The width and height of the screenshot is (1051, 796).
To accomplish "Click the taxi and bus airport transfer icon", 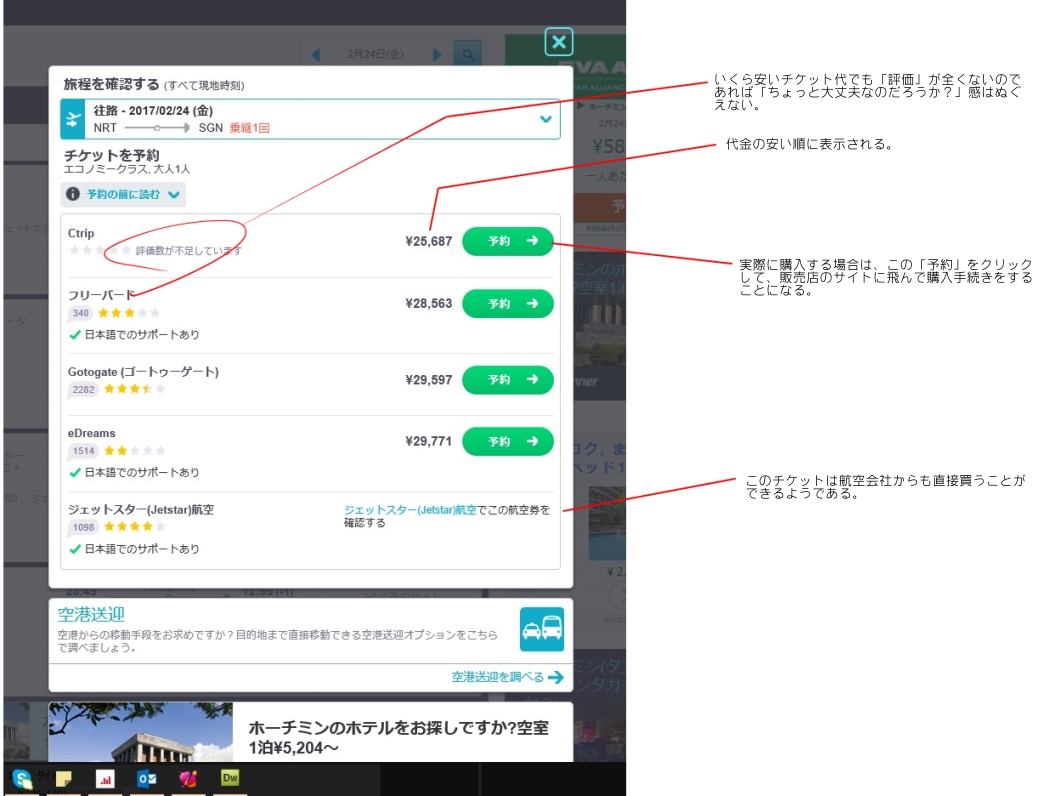I will [x=541, y=629].
